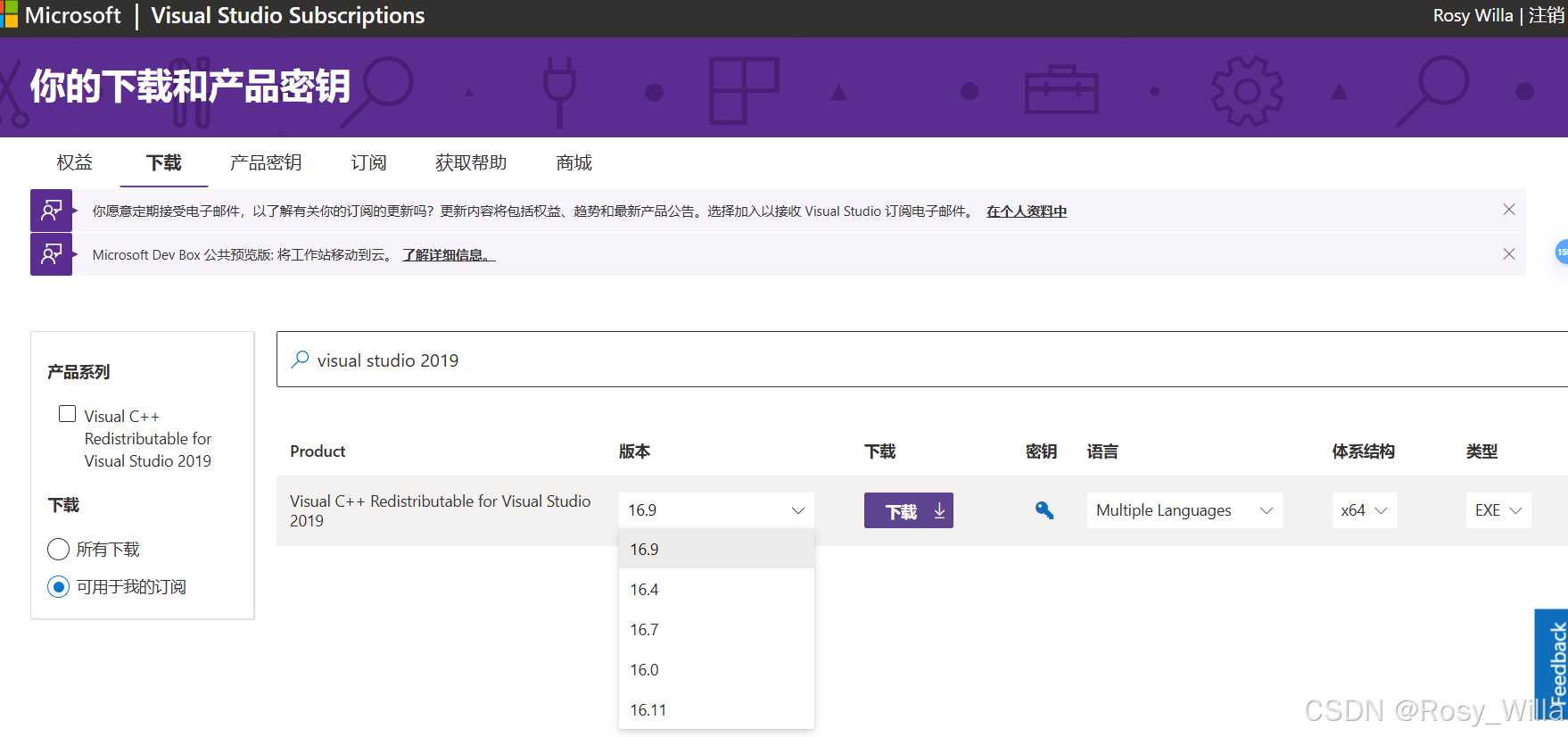Switch to the 订阅 tab
Image resolution: width=1568 pixels, height=737 pixels.
368,162
